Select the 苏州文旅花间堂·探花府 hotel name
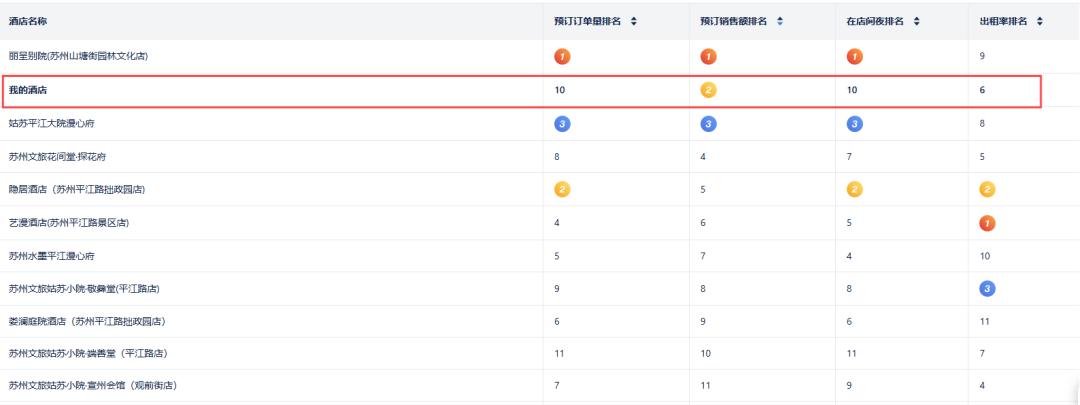Screen dimensions: 1080x405 pyautogui.click(x=57, y=156)
